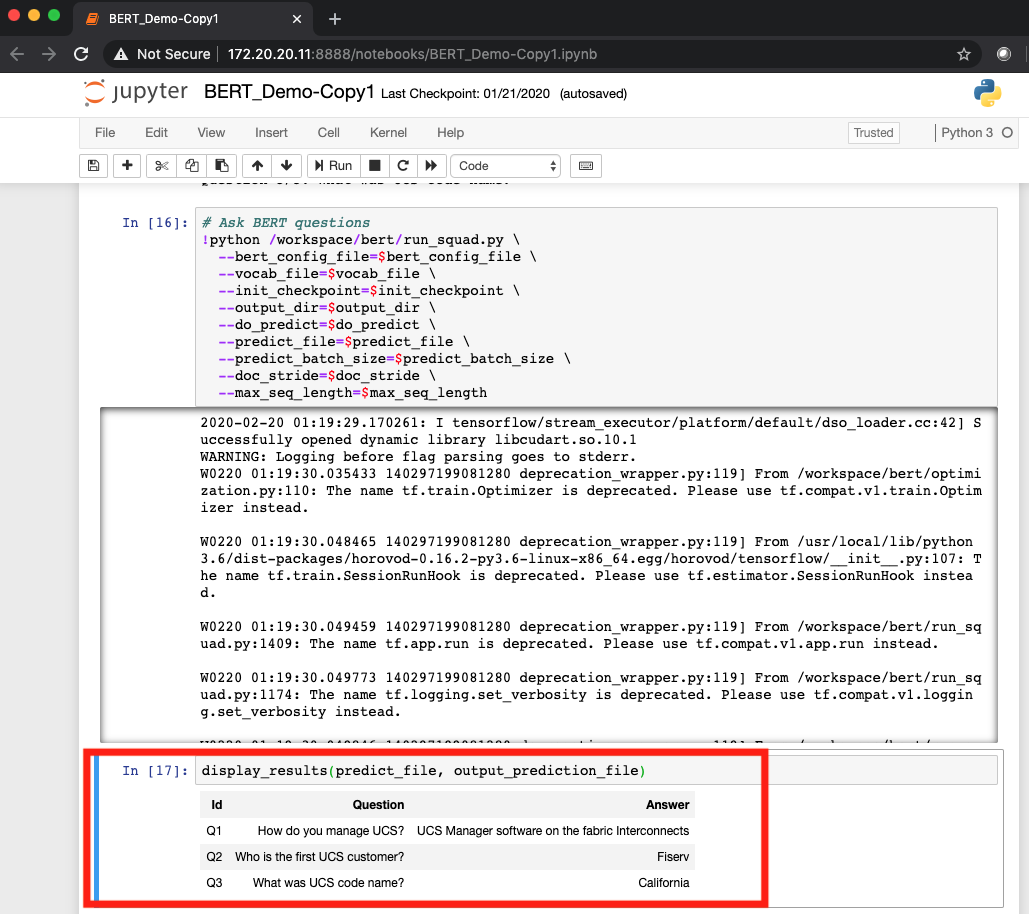Interrupt the kernel with the stop icon
This screenshot has height=914, width=1029.
tap(375, 165)
